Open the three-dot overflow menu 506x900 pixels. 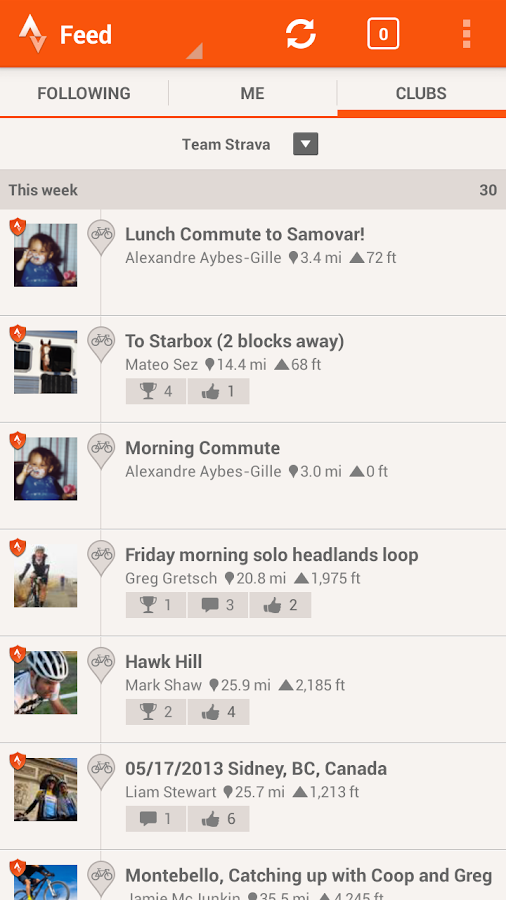[466, 34]
